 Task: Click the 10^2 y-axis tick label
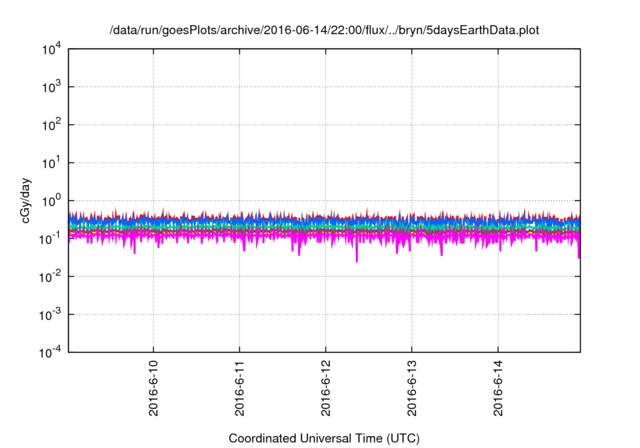[x=51, y=125]
